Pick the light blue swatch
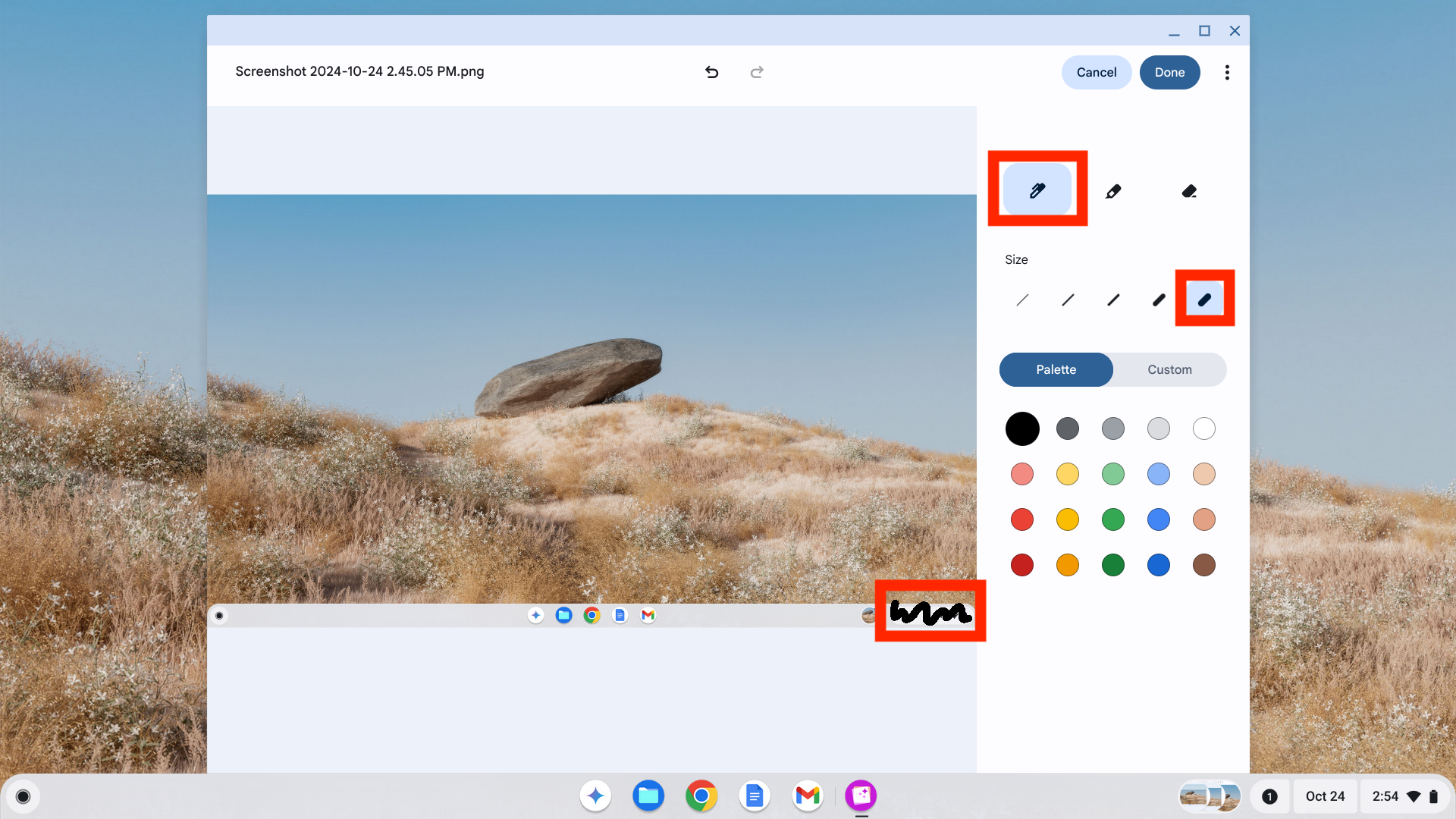 (x=1159, y=474)
